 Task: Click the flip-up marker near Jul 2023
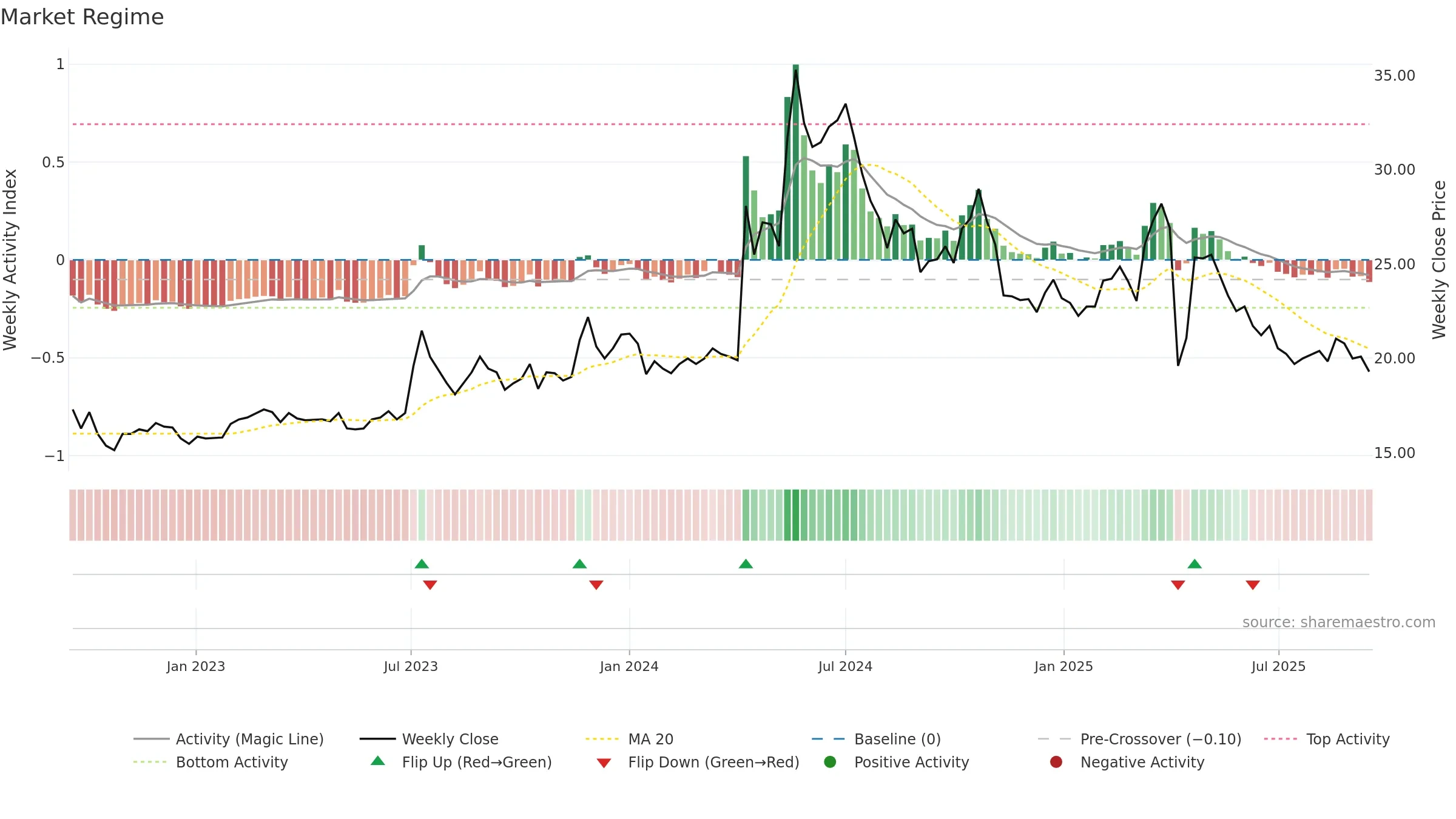click(x=422, y=564)
